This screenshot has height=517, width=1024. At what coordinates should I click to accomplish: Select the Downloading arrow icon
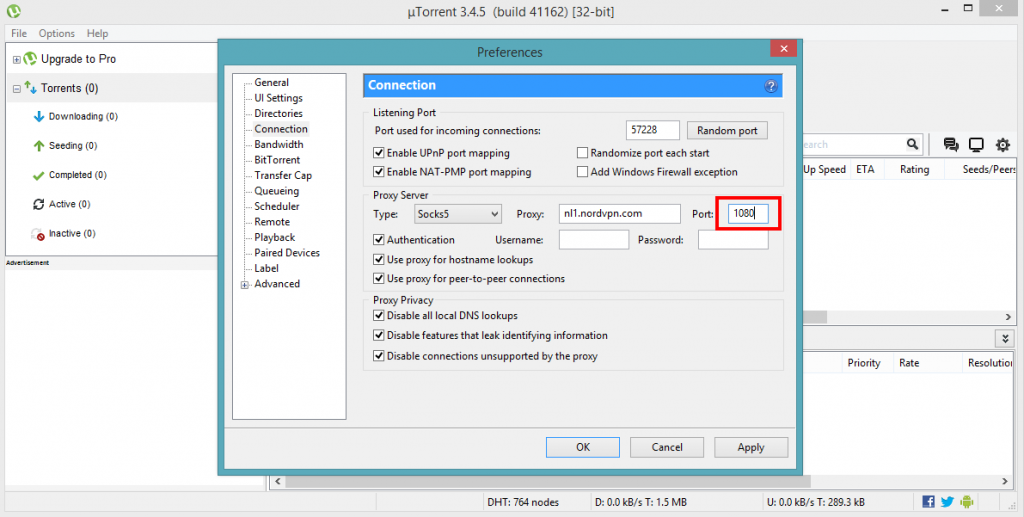39,117
